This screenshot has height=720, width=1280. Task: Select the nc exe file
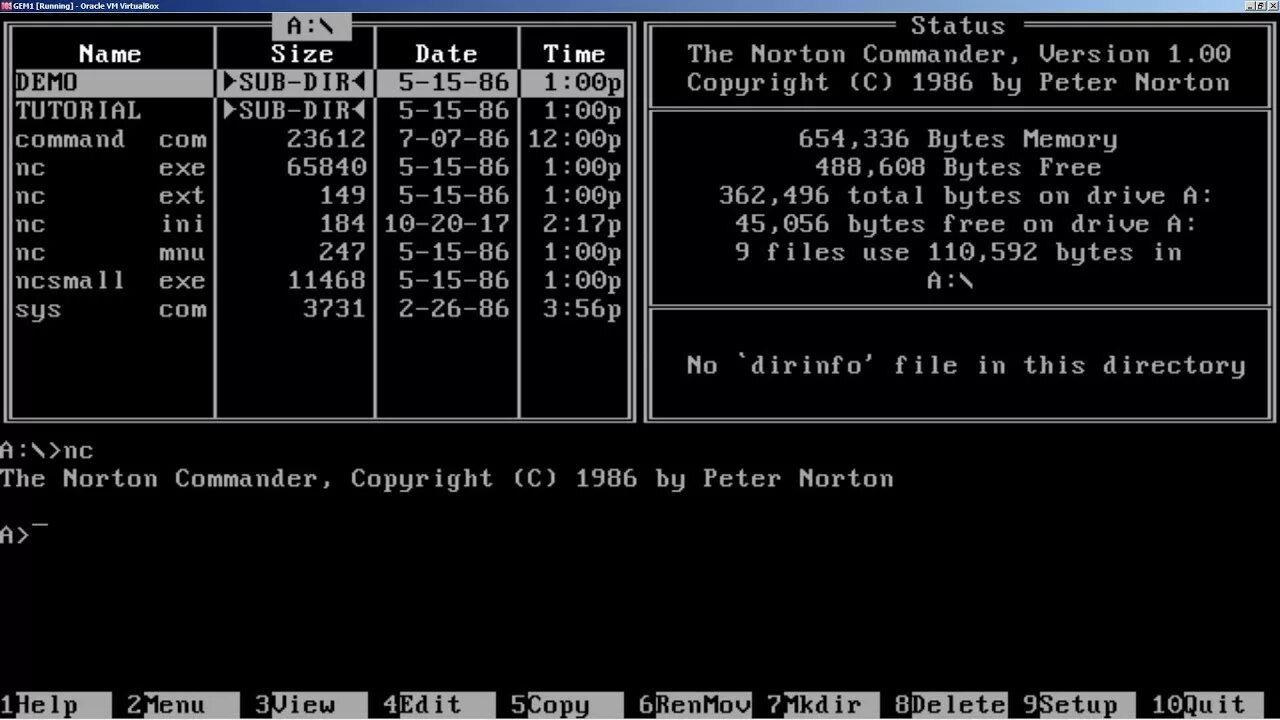320,167
